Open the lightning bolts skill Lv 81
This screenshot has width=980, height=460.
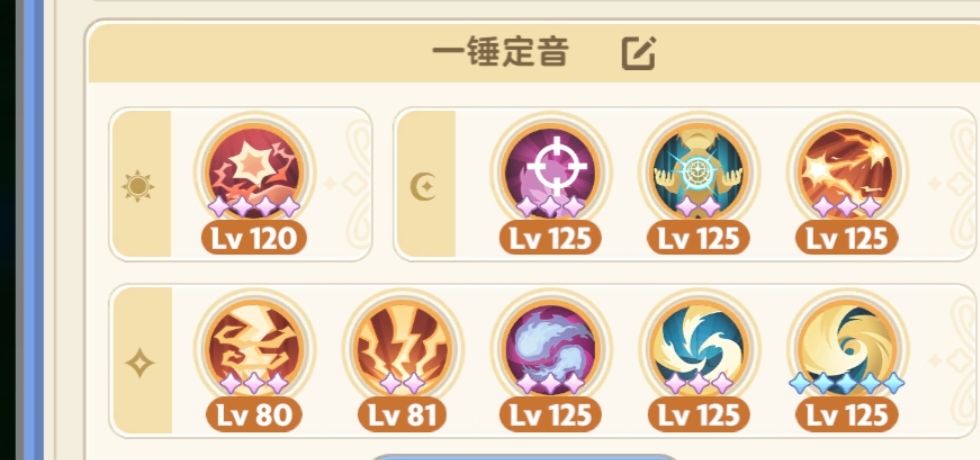point(402,347)
